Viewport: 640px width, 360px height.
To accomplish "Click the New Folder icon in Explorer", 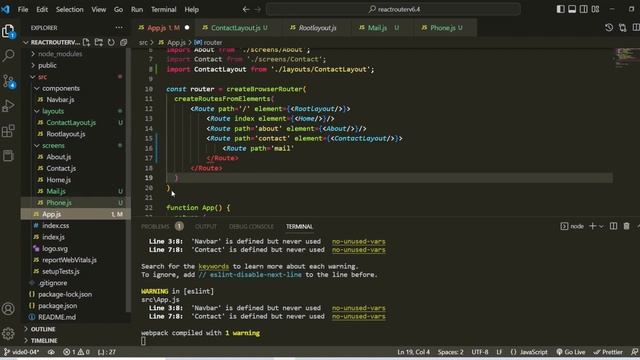I will click(x=99, y=42).
